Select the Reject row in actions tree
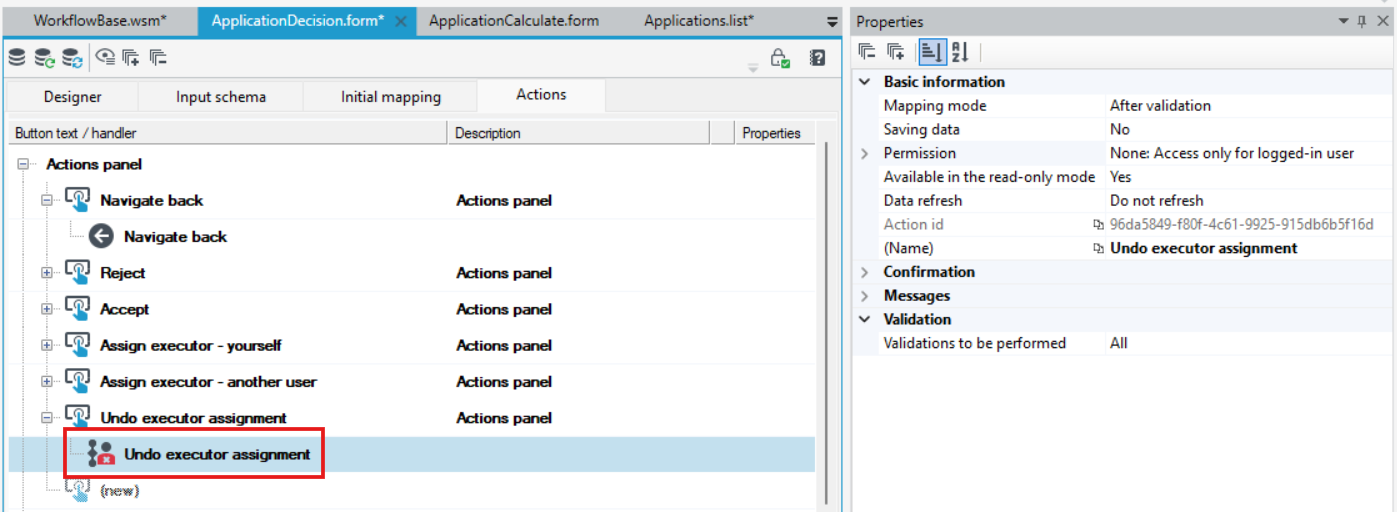The width and height of the screenshot is (1397, 512). (411, 273)
